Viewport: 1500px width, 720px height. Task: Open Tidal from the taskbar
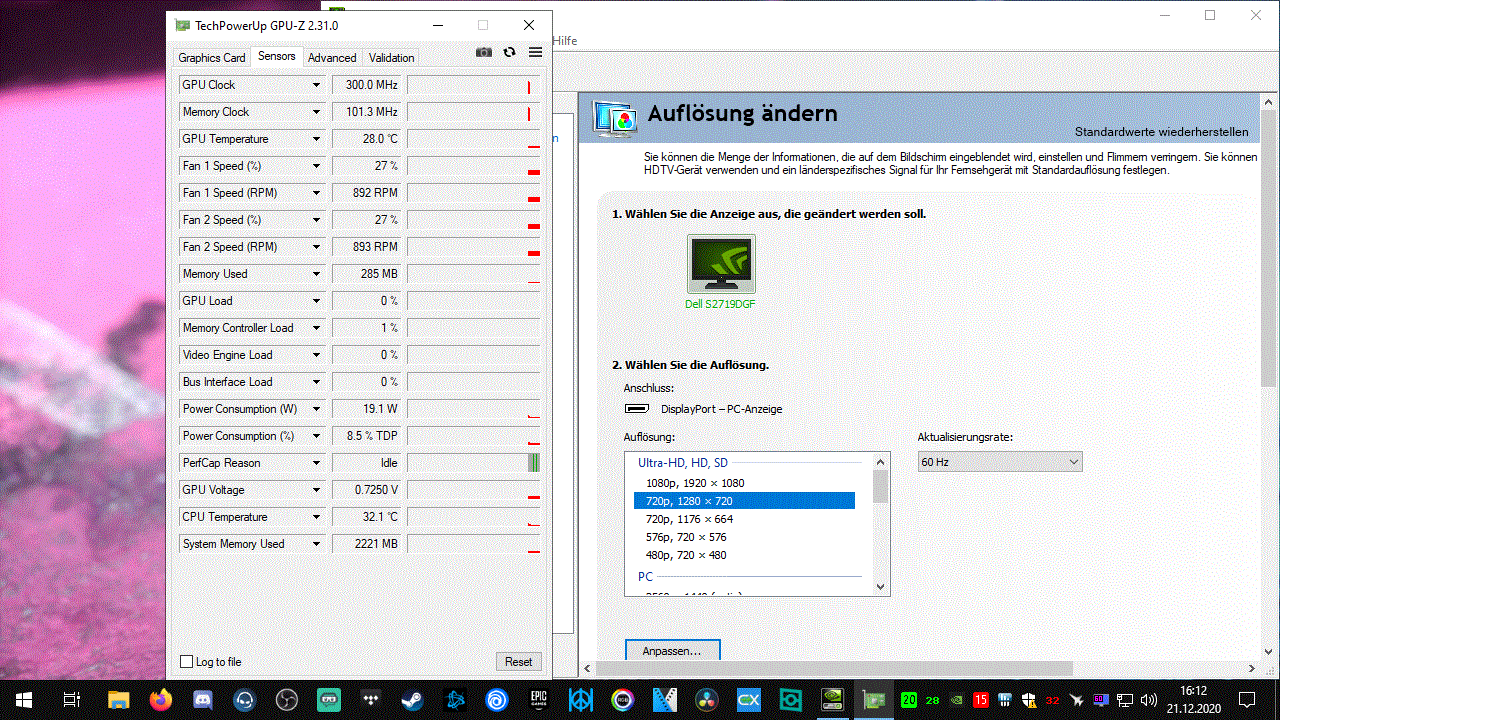pos(371,699)
